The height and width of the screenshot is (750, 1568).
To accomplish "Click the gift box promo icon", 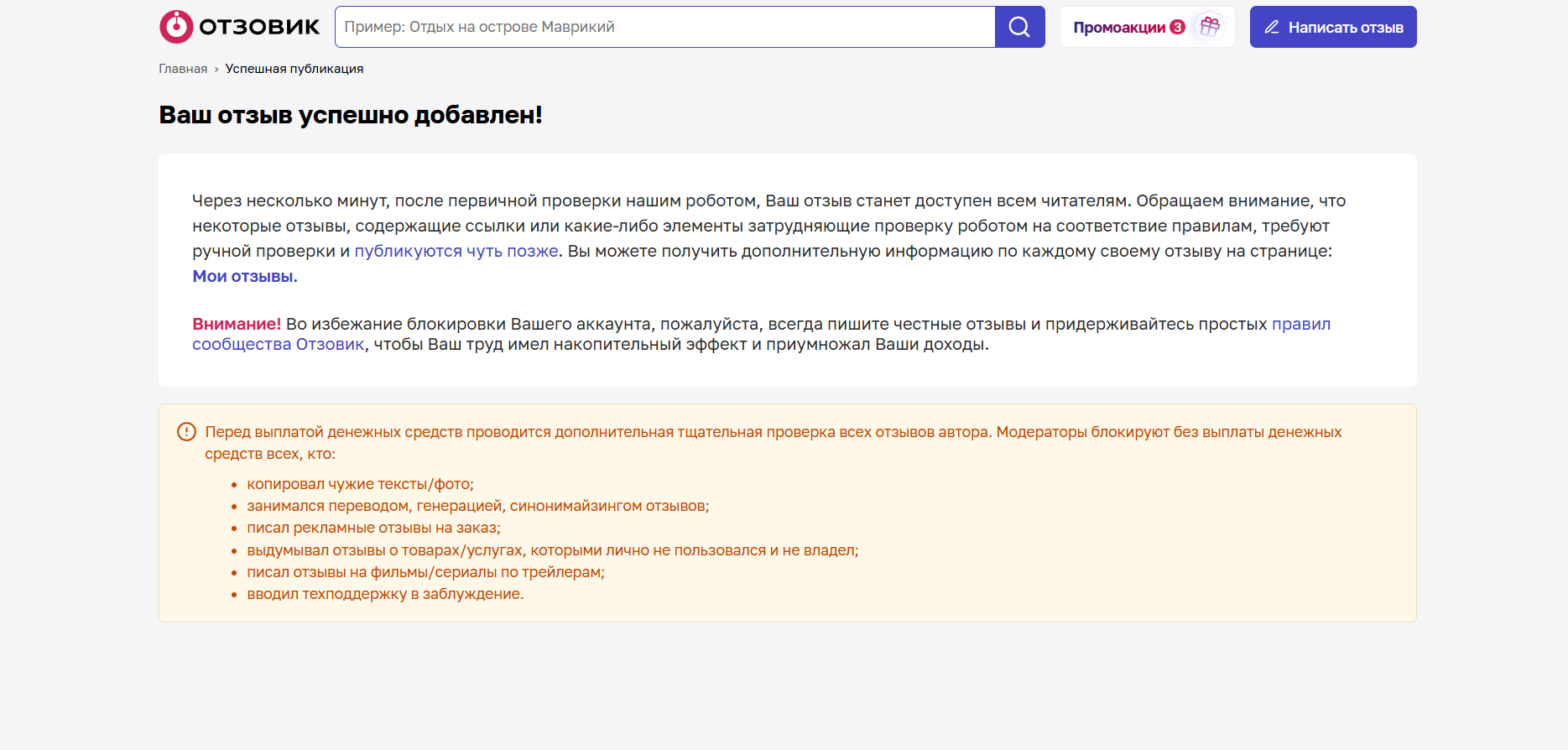I will [x=1210, y=27].
